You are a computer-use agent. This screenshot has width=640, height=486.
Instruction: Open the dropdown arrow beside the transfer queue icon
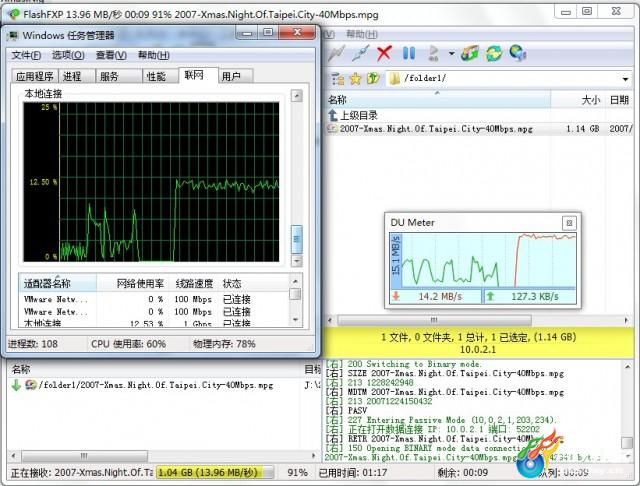point(451,53)
